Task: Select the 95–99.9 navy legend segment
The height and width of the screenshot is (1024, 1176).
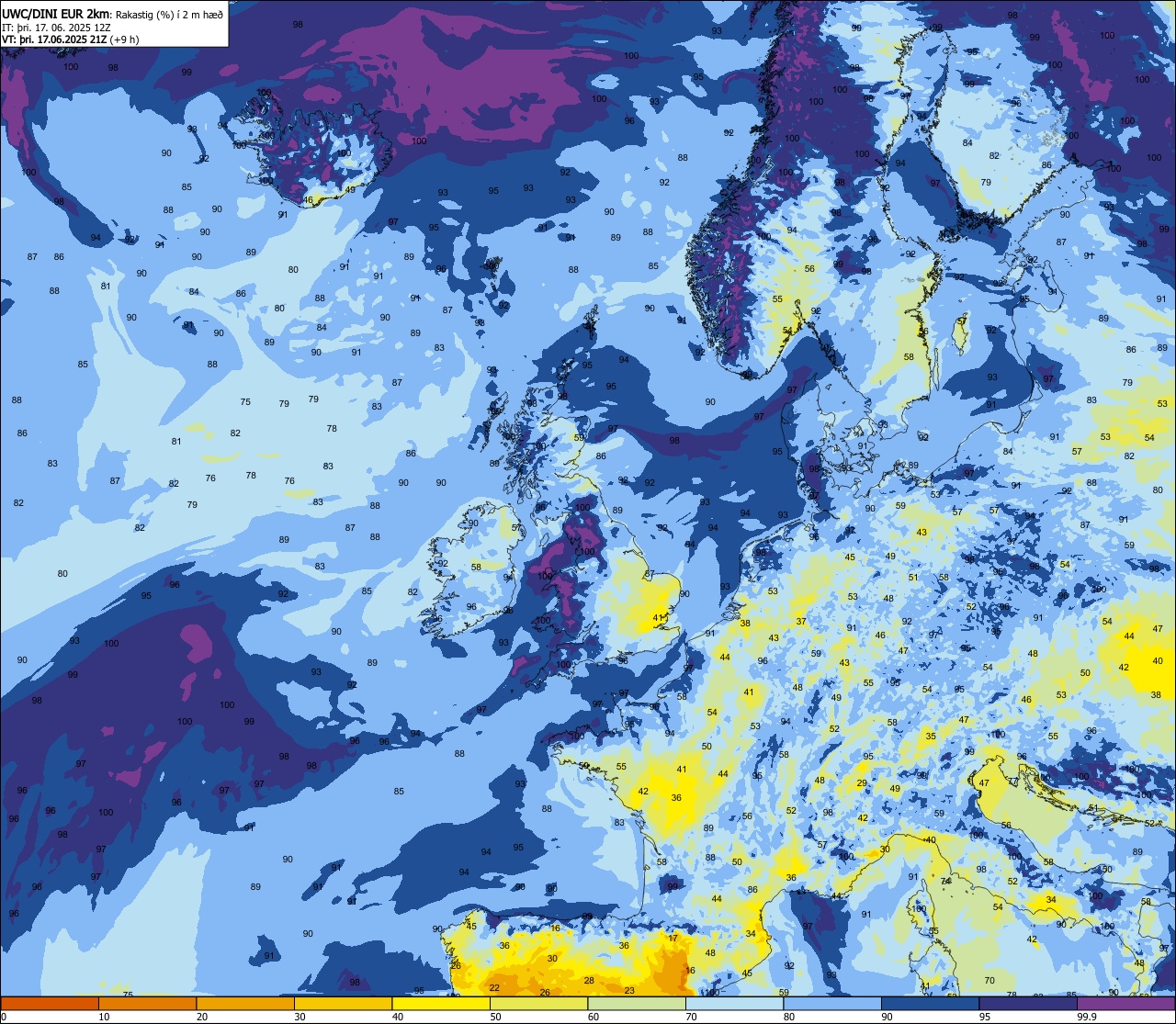Action: (x=1028, y=1003)
